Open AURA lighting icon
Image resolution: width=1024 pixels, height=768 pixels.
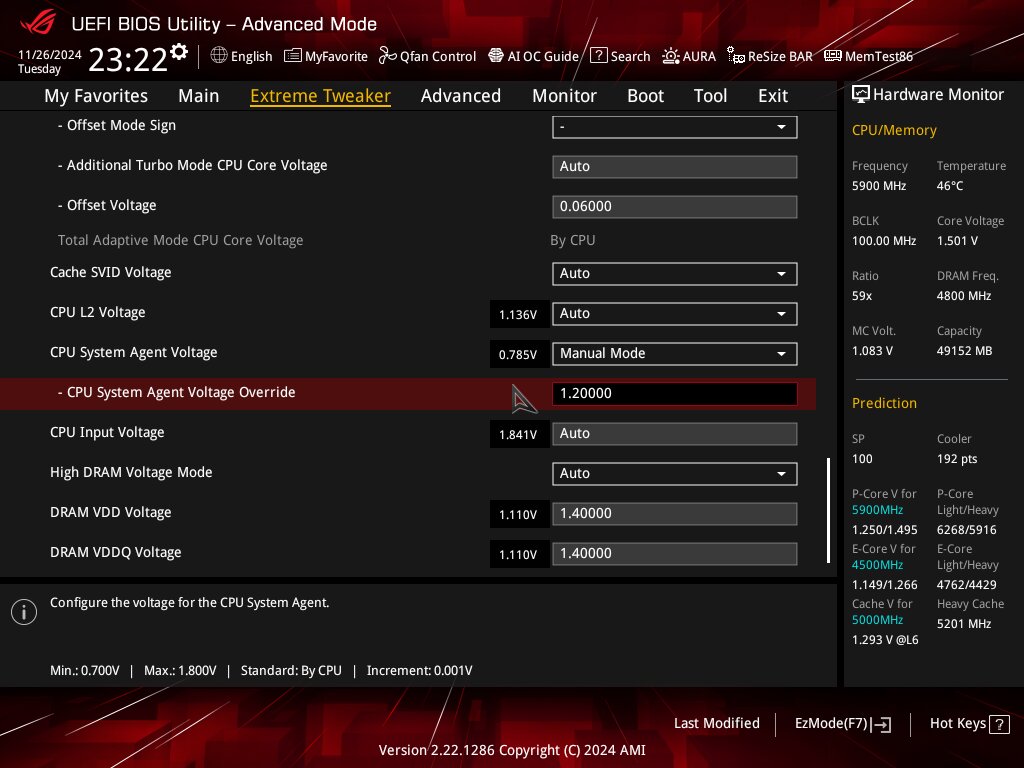click(671, 56)
